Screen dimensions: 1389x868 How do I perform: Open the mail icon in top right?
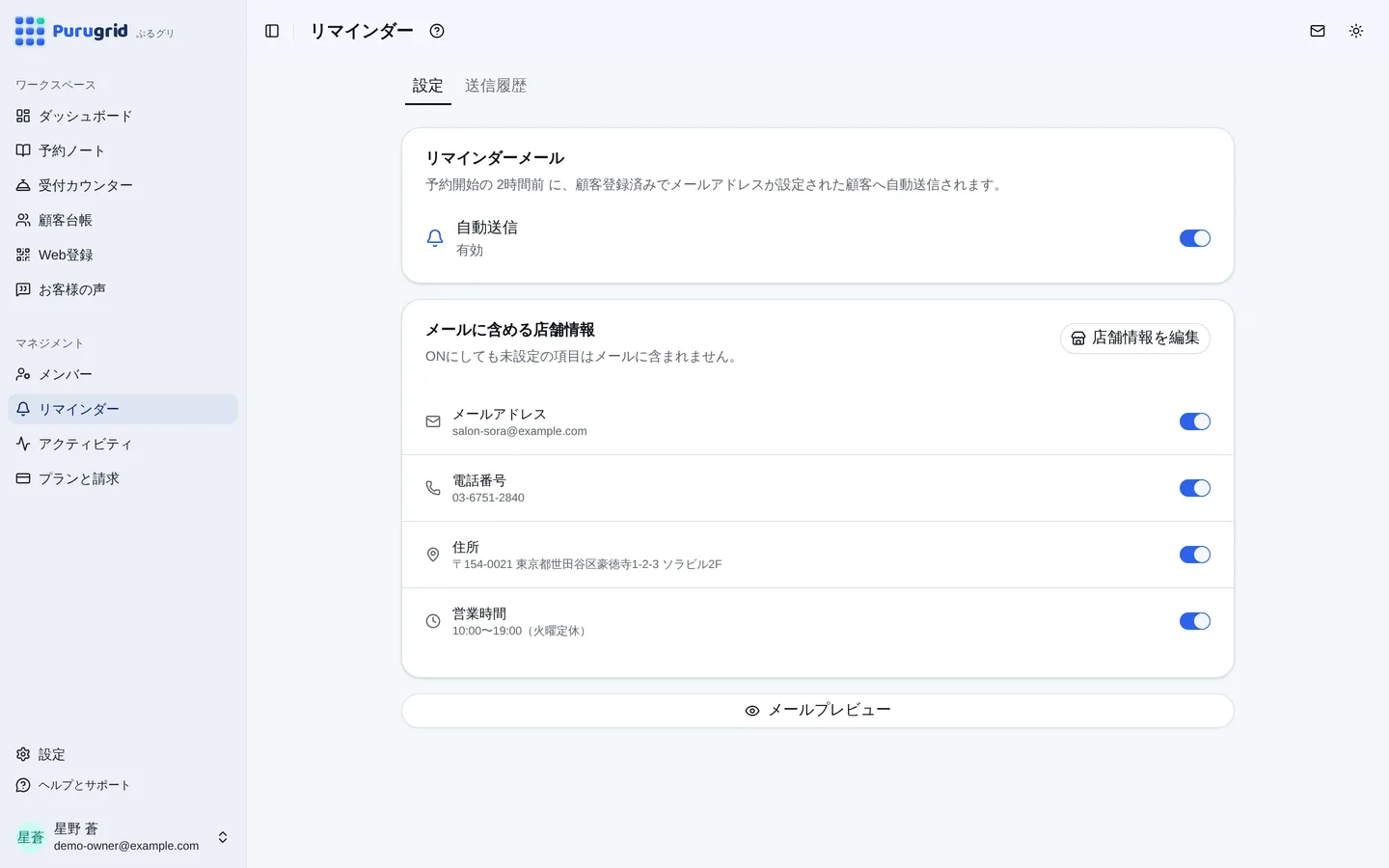click(x=1318, y=31)
